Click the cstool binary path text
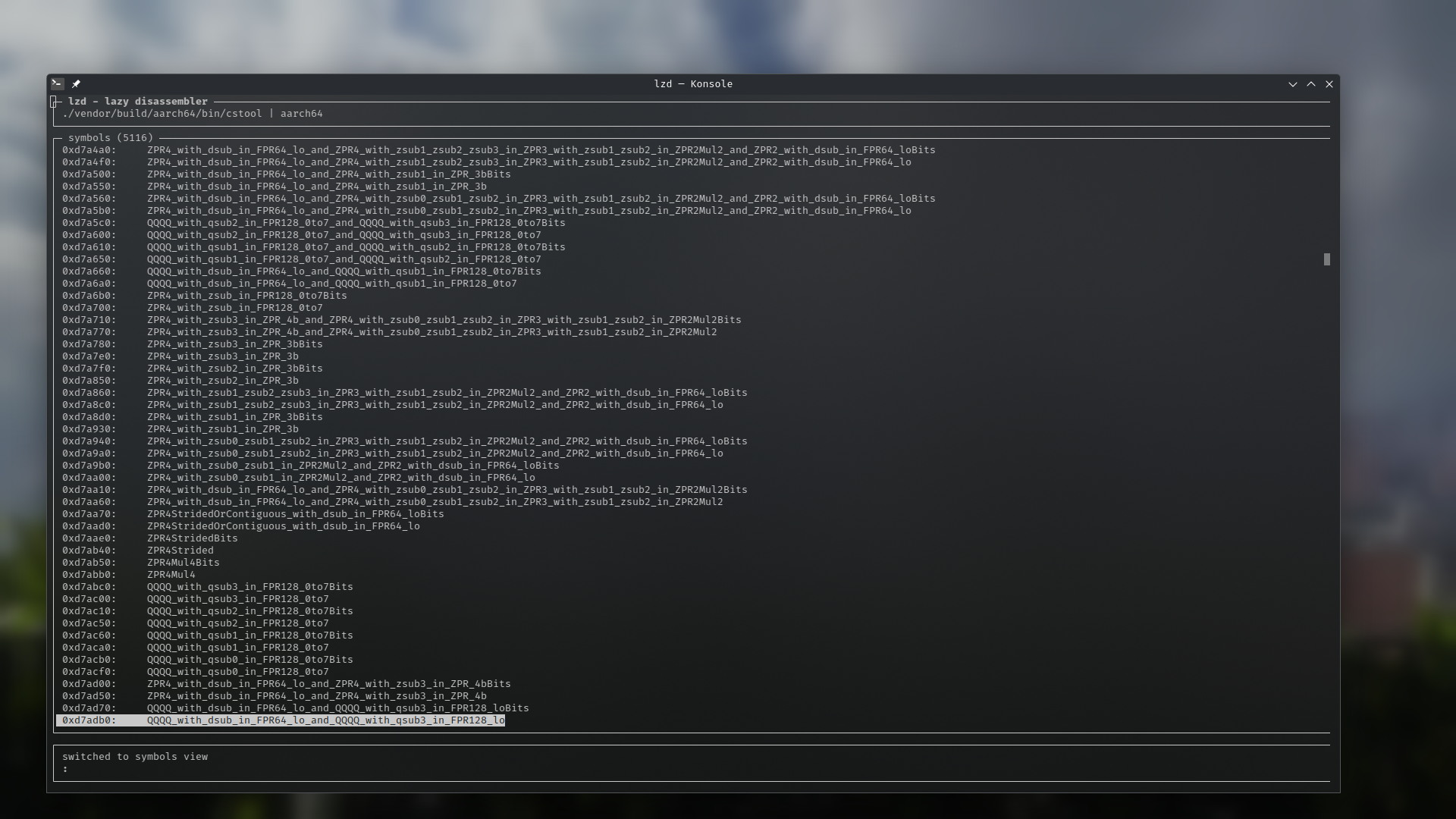 click(162, 114)
